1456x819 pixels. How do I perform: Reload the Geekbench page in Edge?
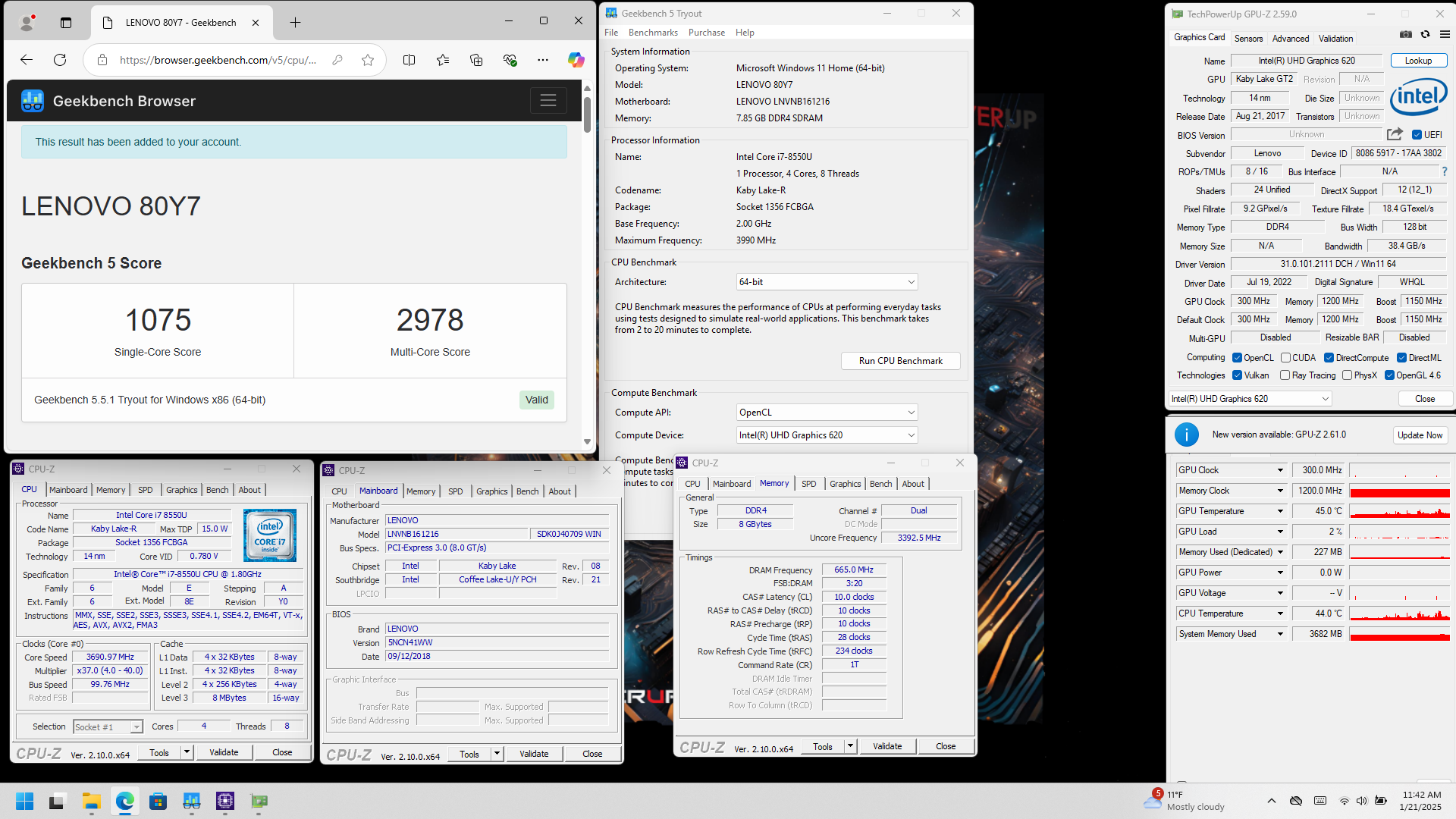pyautogui.click(x=60, y=60)
